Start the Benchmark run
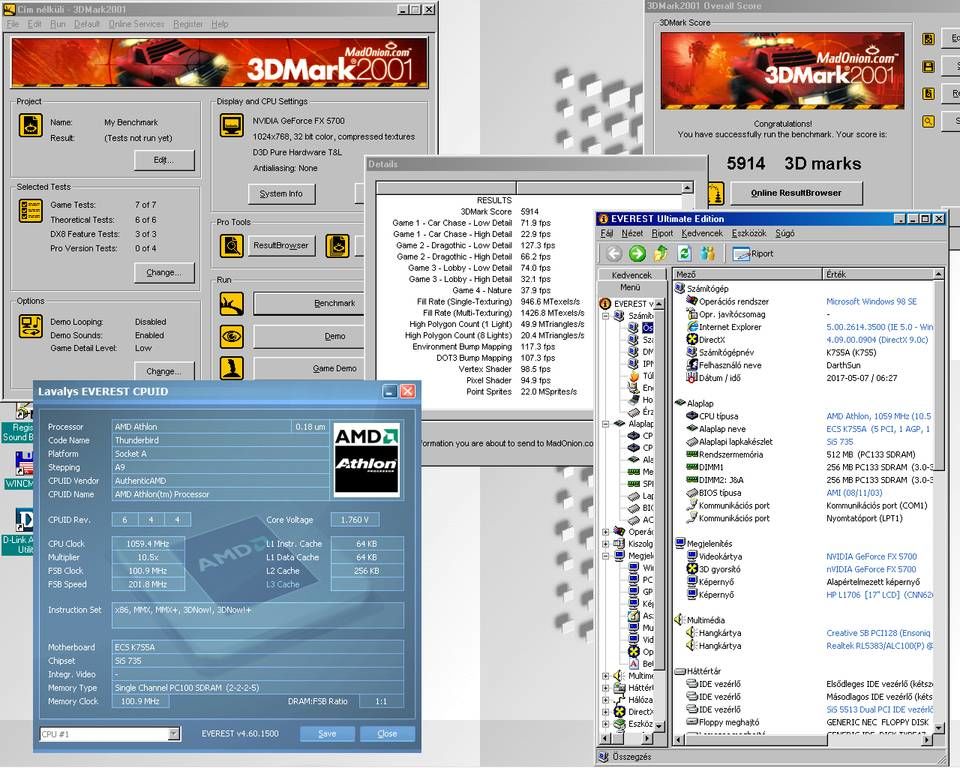This screenshot has height=768, width=960. (x=309, y=303)
